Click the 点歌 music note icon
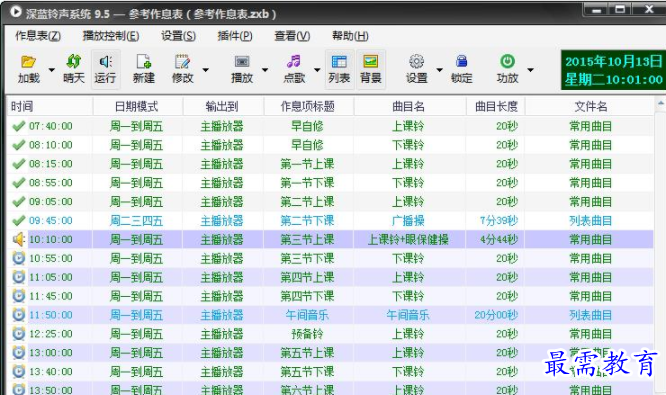The height and width of the screenshot is (395, 666). click(x=293, y=62)
